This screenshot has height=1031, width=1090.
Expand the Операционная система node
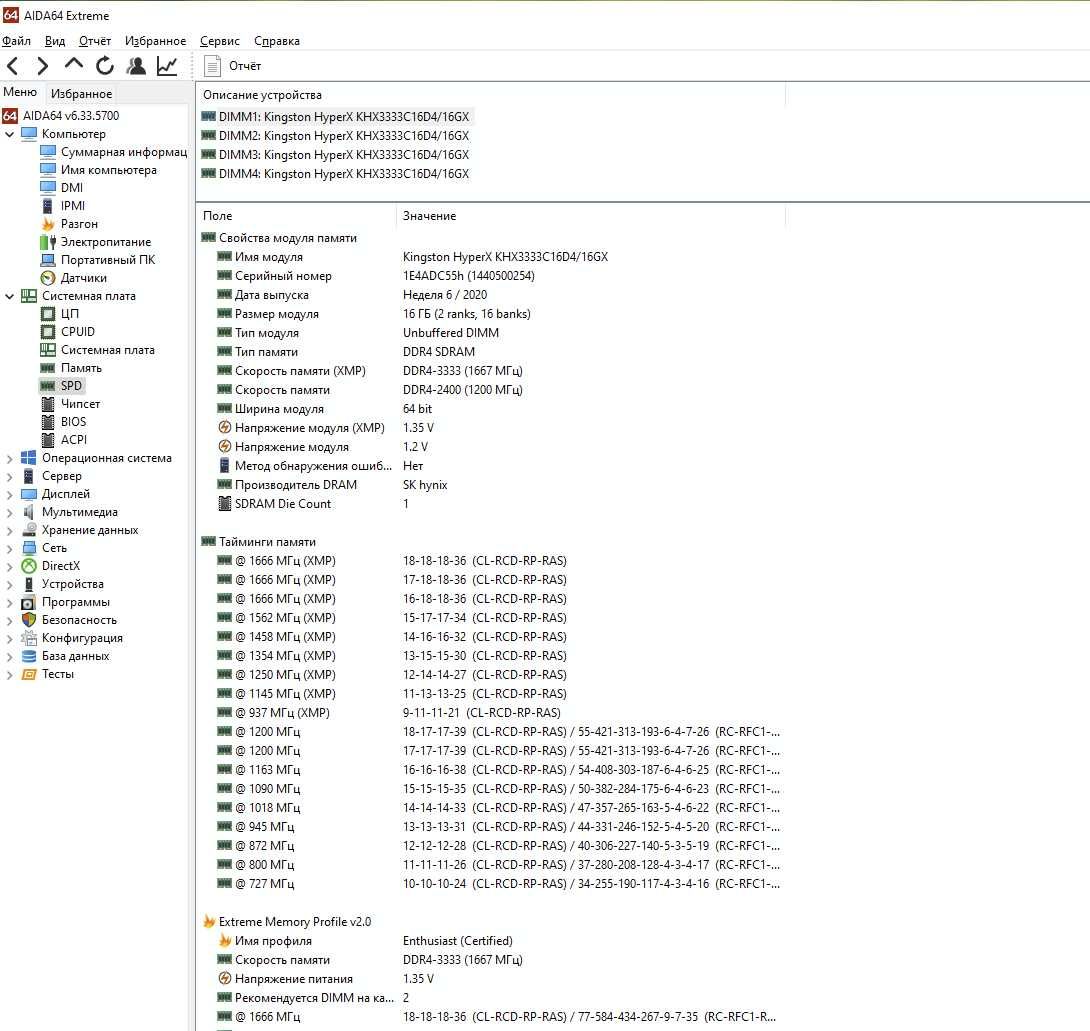[10, 458]
